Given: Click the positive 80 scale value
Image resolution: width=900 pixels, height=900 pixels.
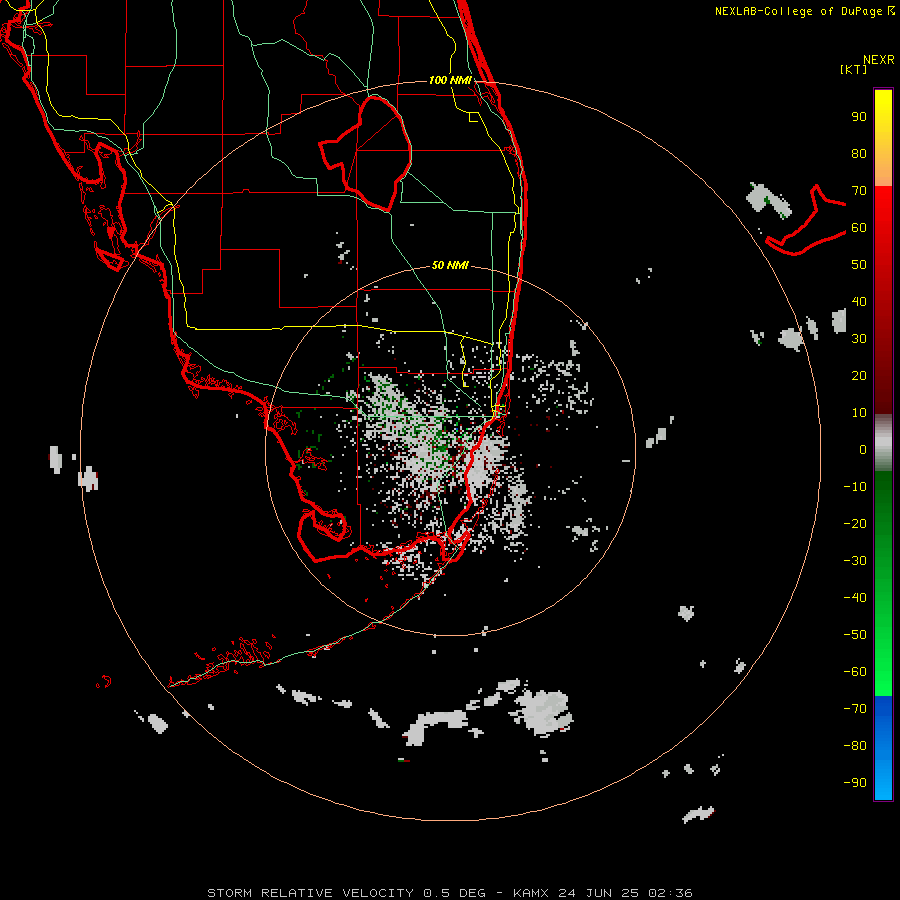Looking at the screenshot, I should click(859, 154).
